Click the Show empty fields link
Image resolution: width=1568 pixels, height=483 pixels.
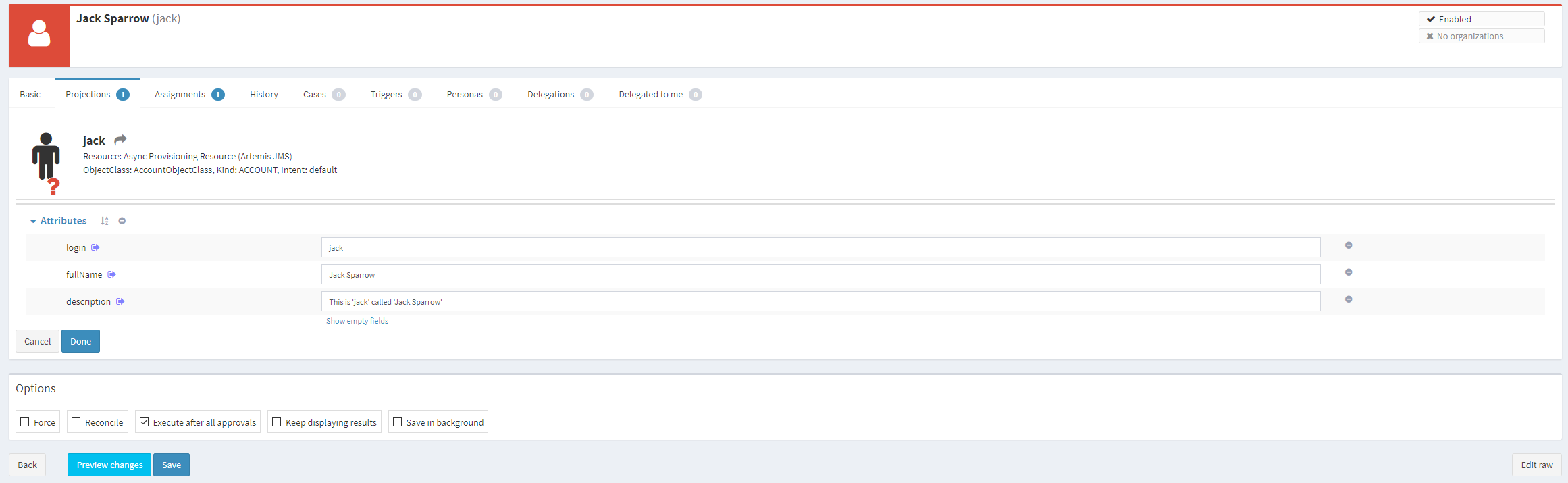[357, 321]
